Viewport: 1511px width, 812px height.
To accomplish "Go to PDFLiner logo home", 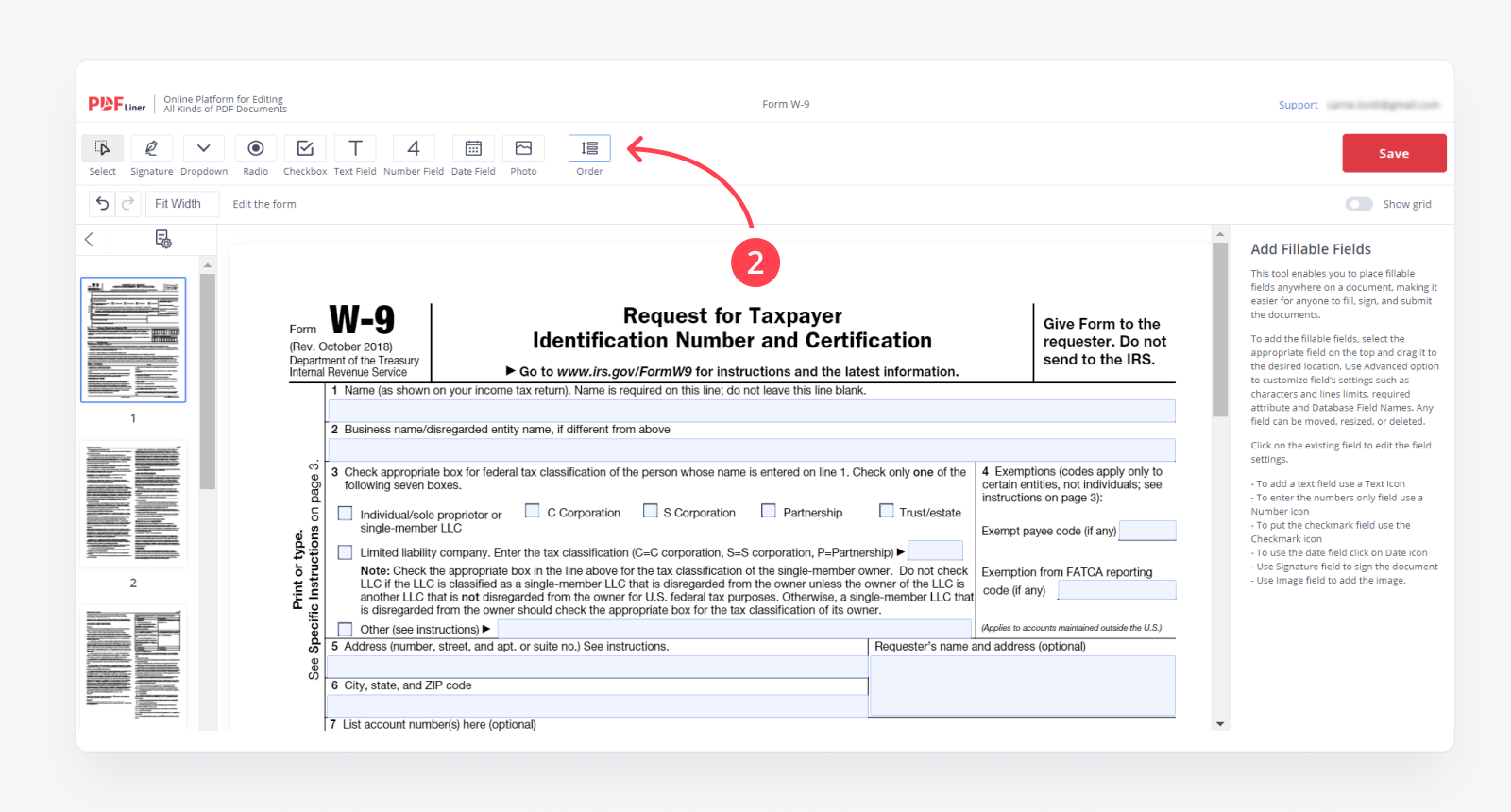I will click(x=117, y=105).
